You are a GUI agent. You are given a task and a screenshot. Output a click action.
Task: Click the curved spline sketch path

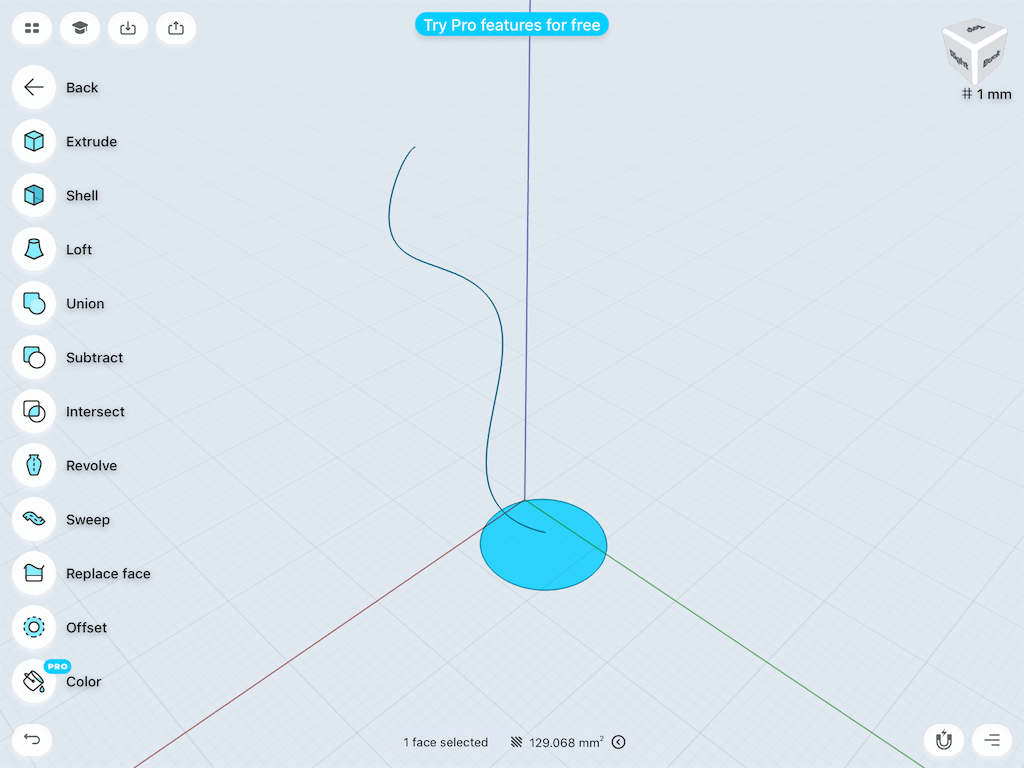pyautogui.click(x=502, y=340)
